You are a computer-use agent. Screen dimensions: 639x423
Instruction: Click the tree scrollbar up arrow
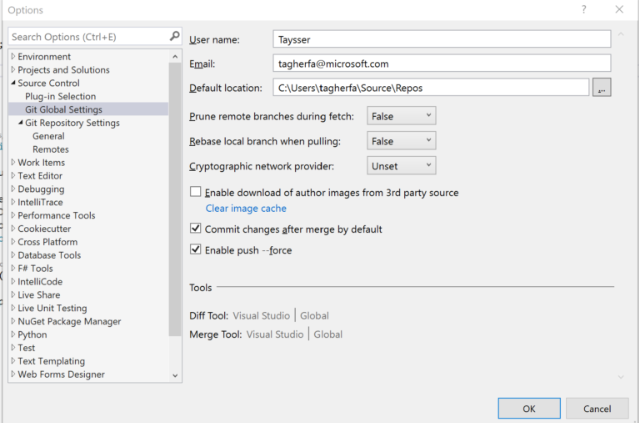pos(175,57)
